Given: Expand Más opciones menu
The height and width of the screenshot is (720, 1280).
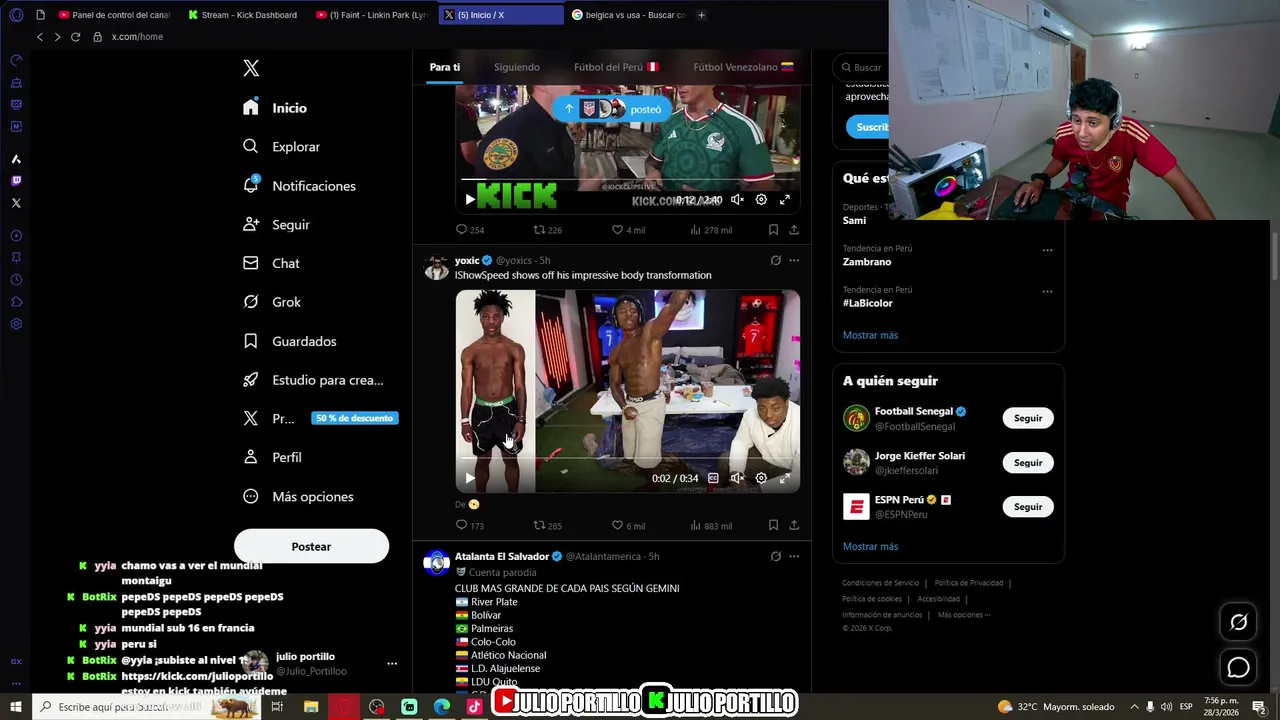Looking at the screenshot, I should pos(298,497).
